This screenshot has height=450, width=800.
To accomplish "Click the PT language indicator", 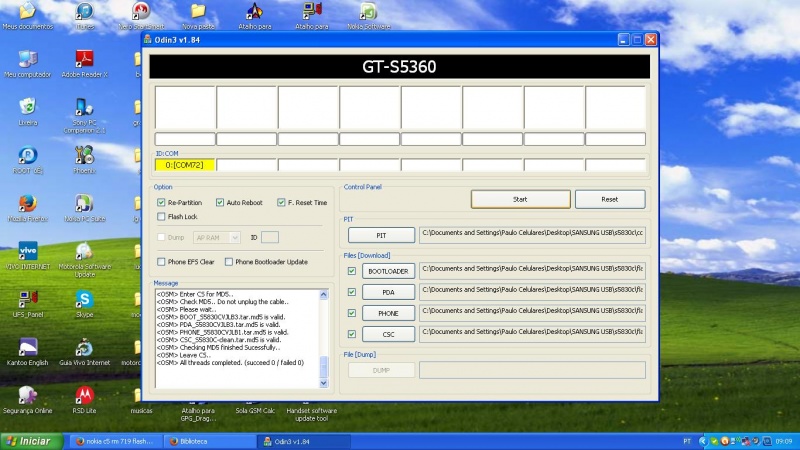I will 687,441.
